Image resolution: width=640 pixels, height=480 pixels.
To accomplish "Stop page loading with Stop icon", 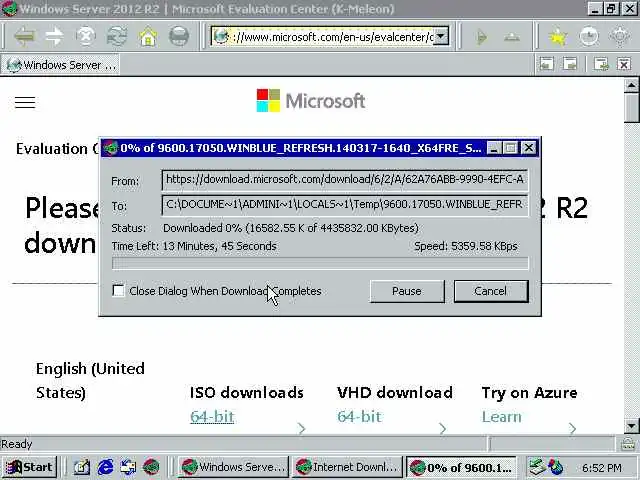I will pyautogui.click(x=86, y=37).
